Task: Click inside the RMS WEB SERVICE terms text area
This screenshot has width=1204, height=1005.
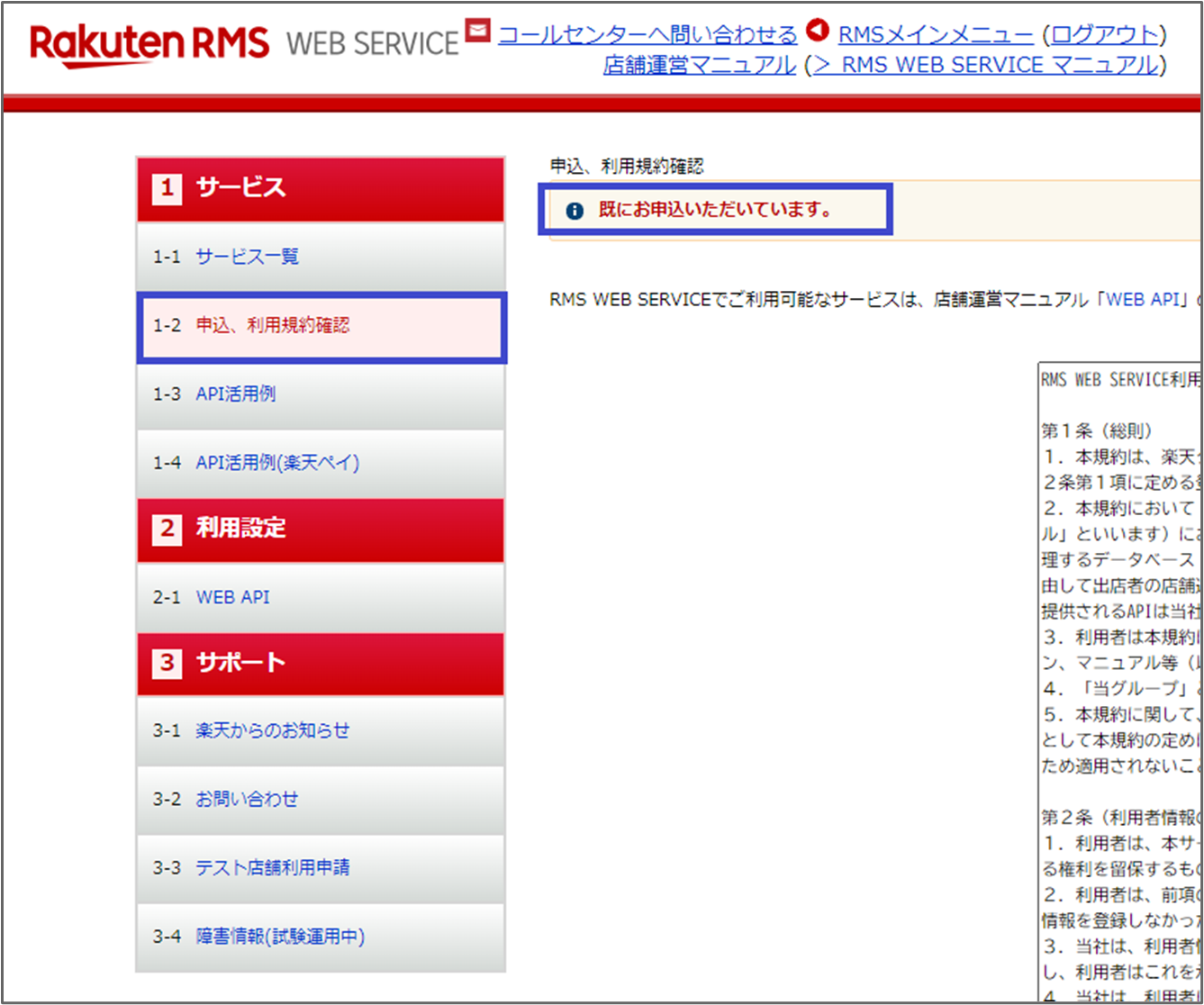Action: 1119,680
